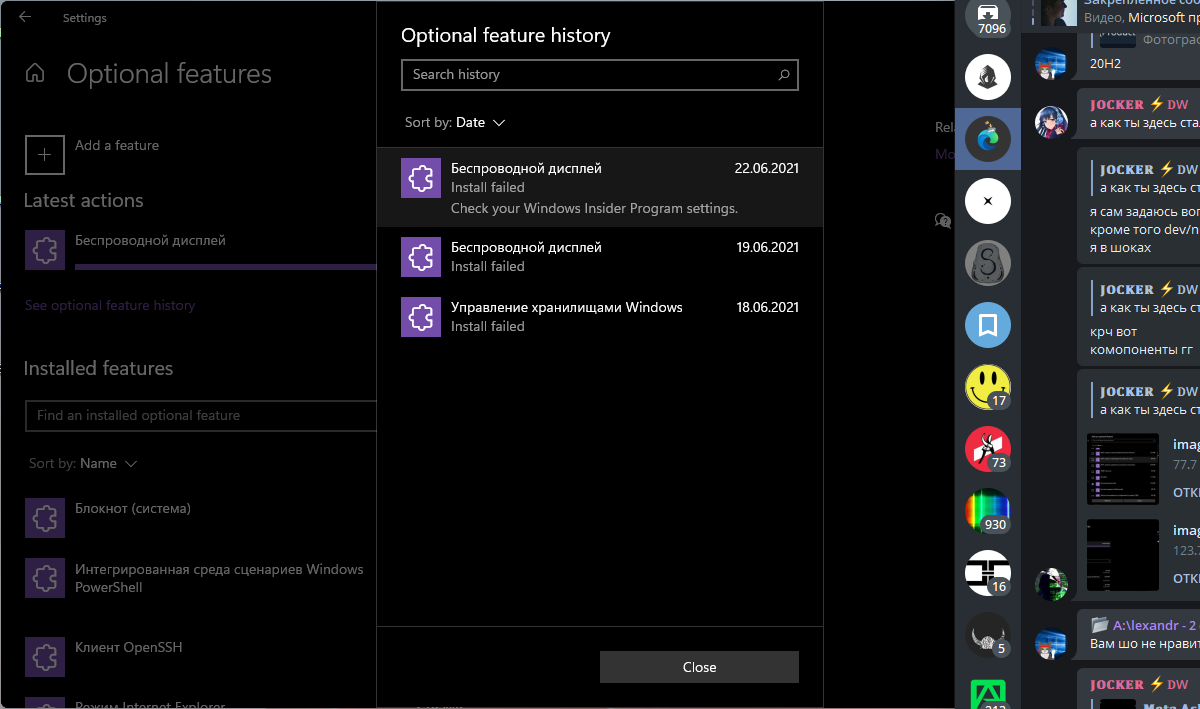Click the 18.06.2021 date in history list
The image size is (1200, 709).
766,307
